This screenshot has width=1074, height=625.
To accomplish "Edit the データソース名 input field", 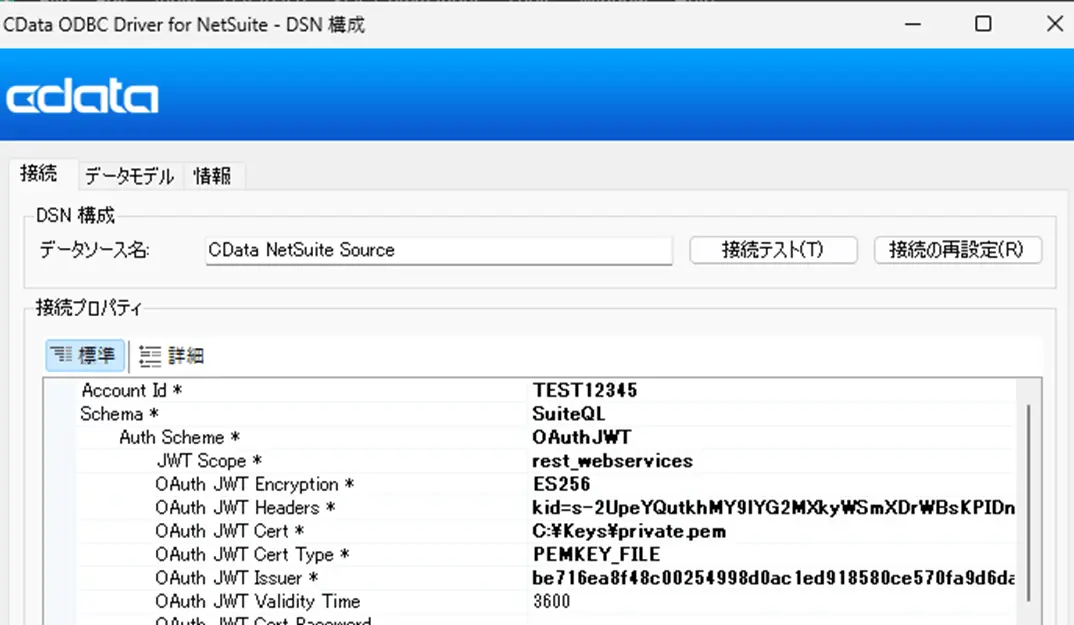I will 438,250.
